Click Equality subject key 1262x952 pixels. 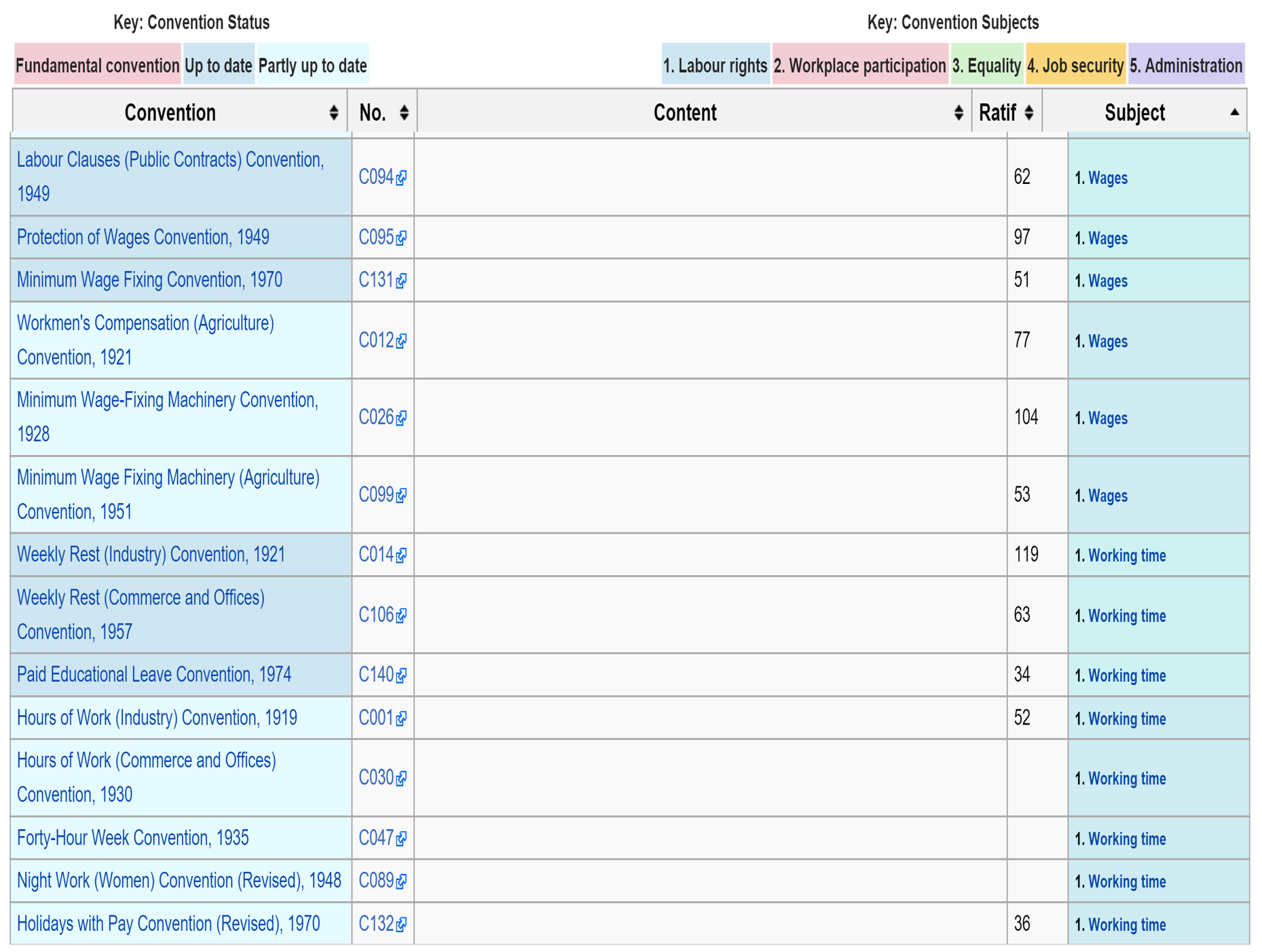(987, 65)
